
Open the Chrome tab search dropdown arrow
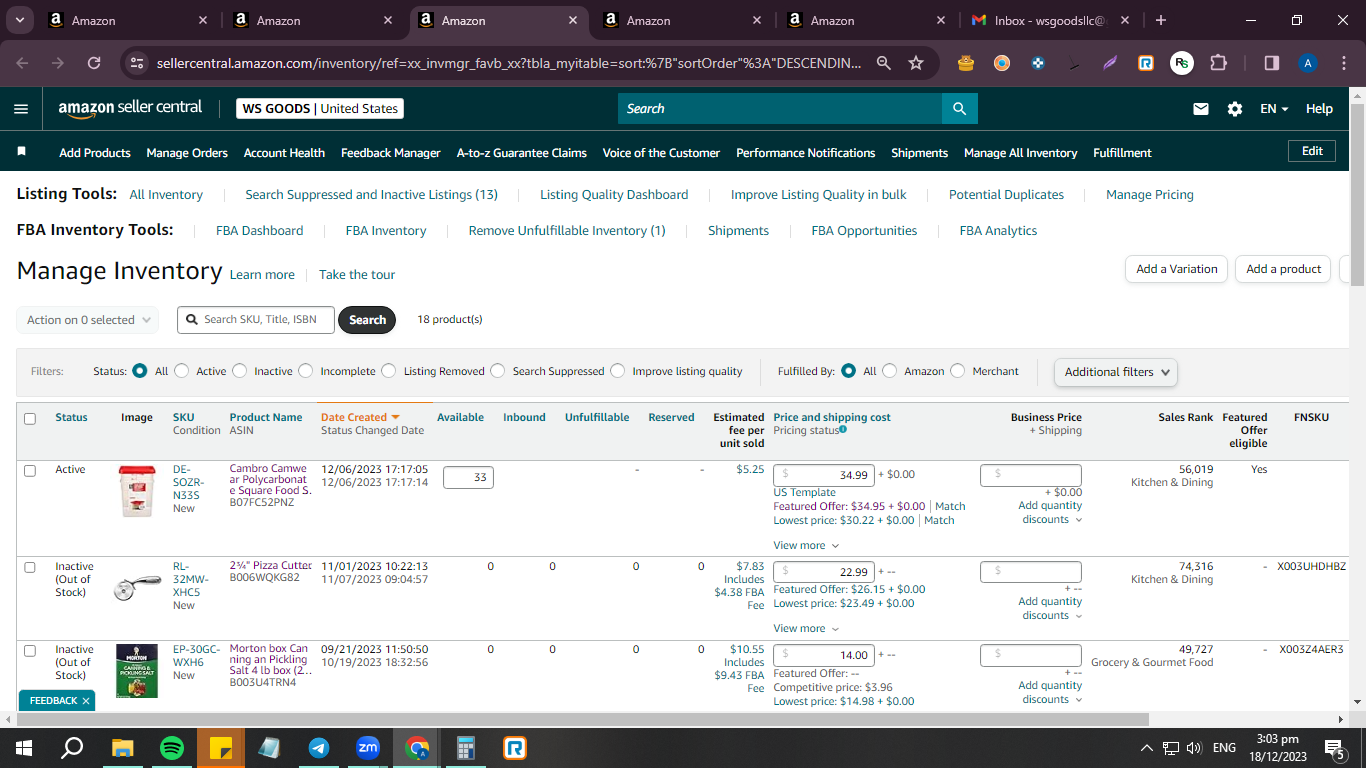20,20
